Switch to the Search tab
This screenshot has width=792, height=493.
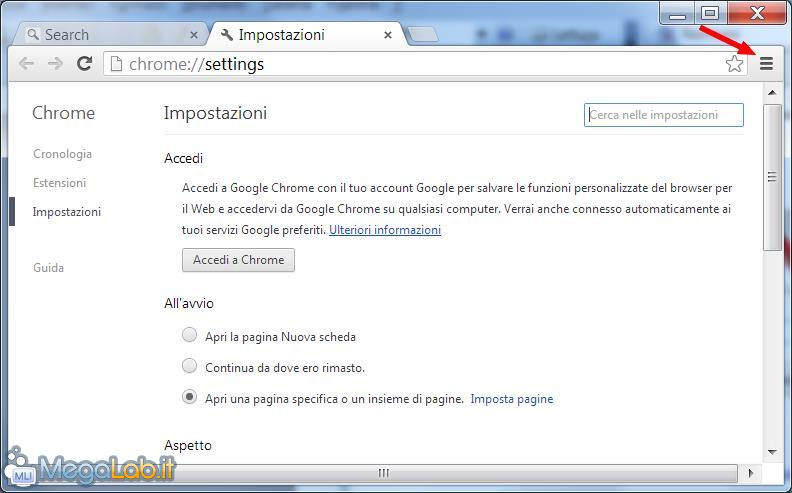[x=109, y=34]
